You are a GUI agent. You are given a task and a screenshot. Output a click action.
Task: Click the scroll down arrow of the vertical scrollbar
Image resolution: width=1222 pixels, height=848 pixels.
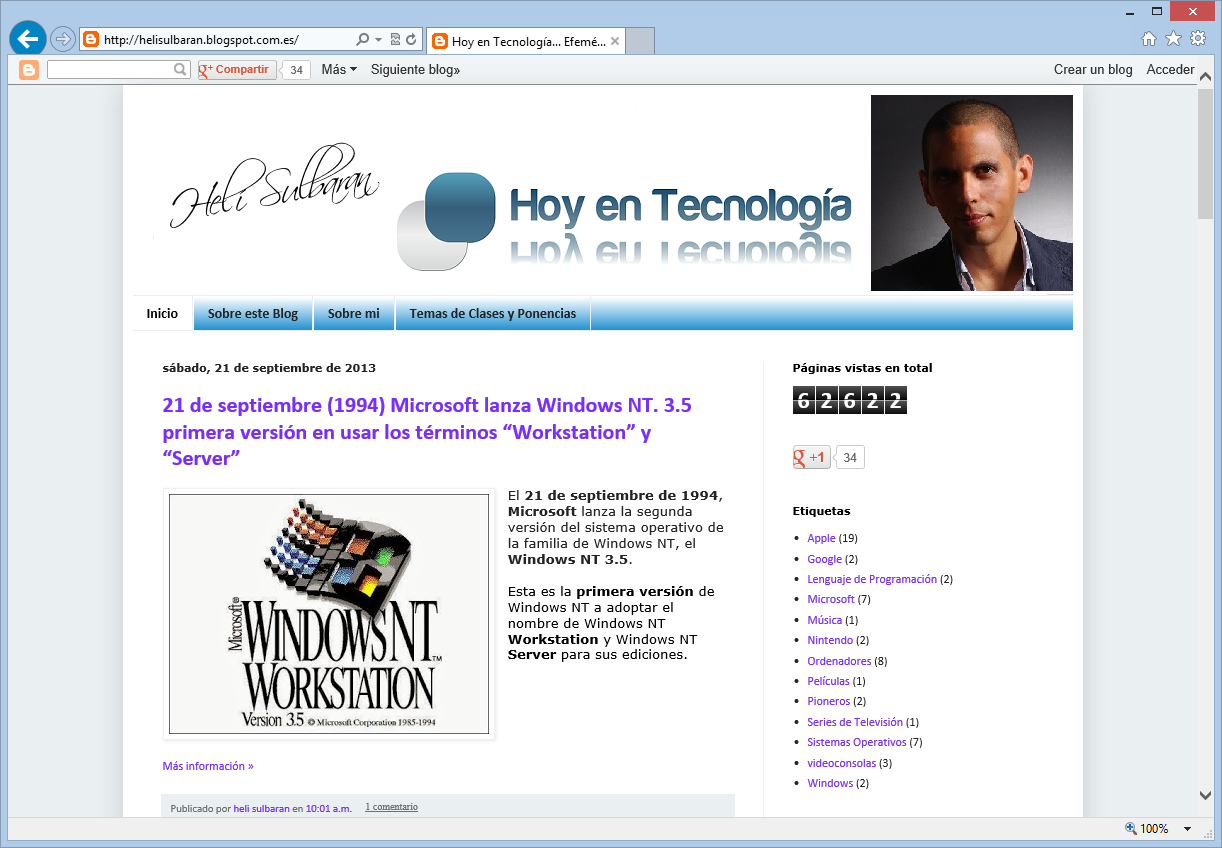point(1206,795)
